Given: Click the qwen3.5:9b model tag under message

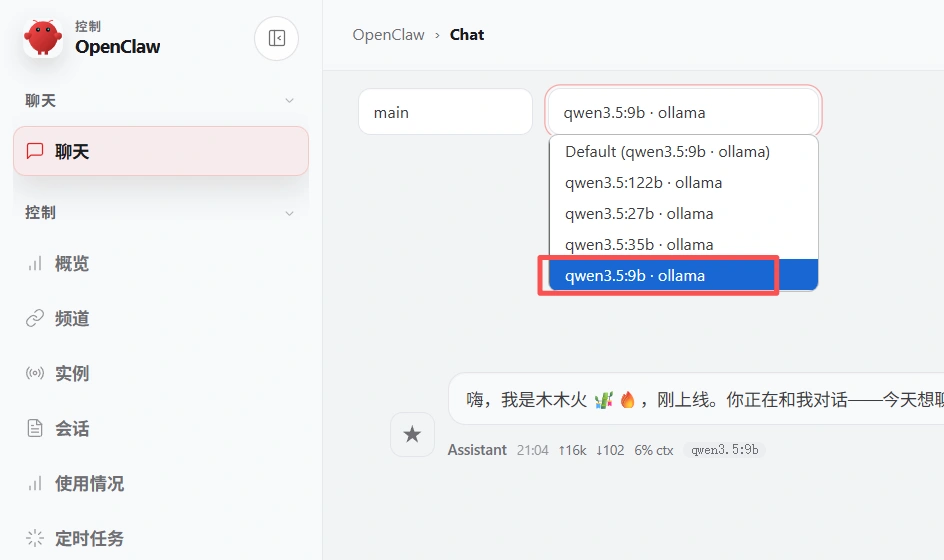Looking at the screenshot, I should pos(724,450).
